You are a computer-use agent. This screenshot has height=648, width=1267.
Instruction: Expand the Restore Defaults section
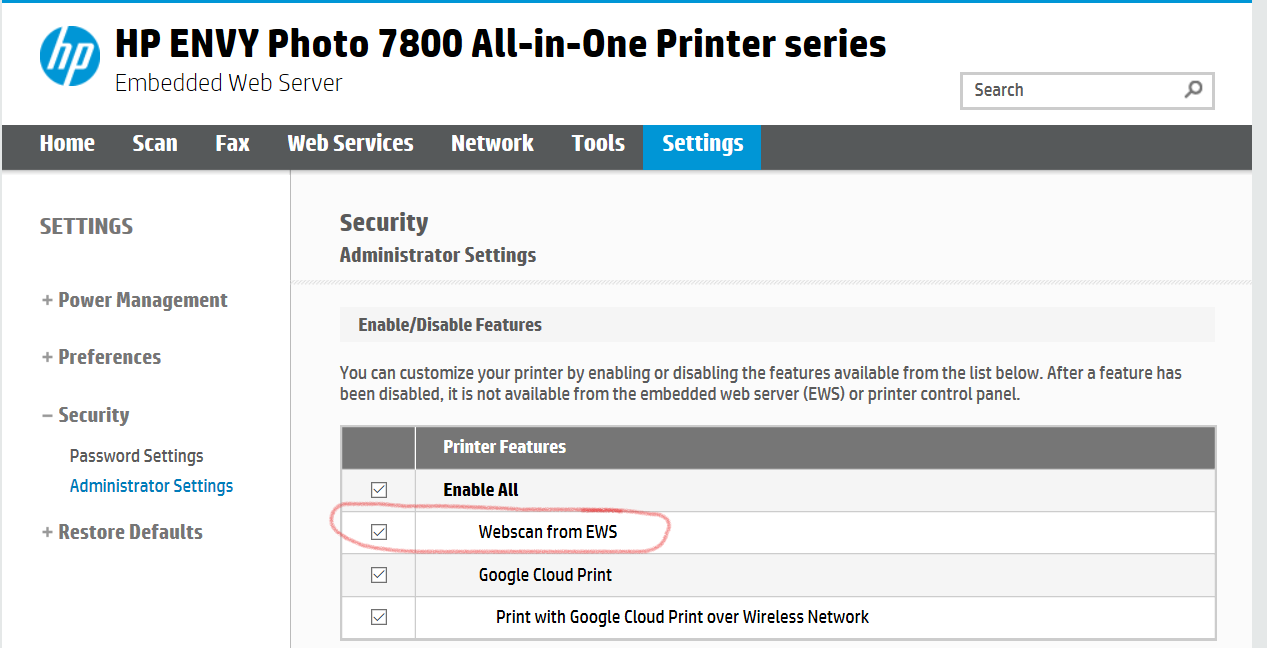(x=122, y=532)
